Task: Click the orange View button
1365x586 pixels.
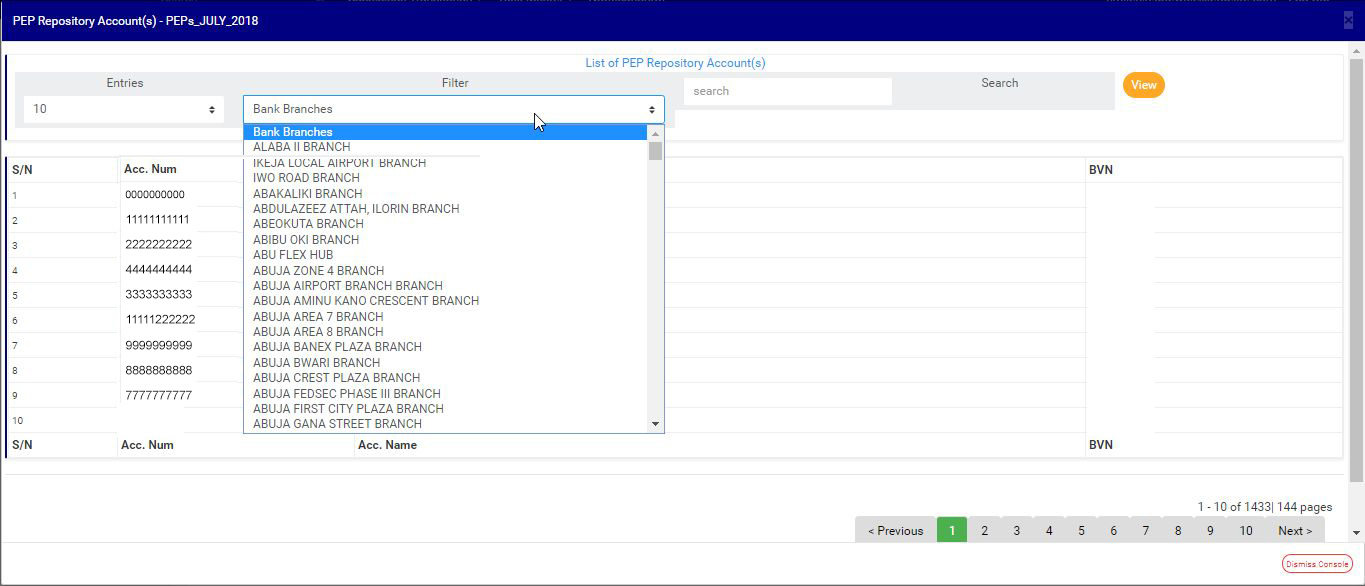Action: click(x=1143, y=85)
